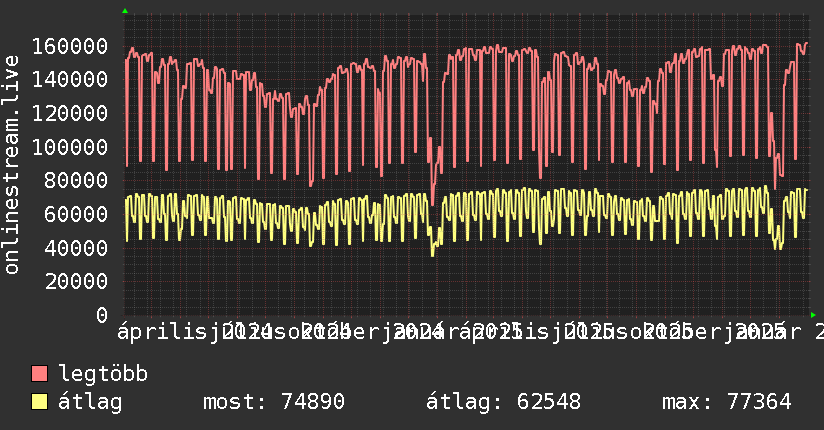The height and width of the screenshot is (430, 824).
Task: Click the red legtöbb legend swatch
Action: click(39, 373)
